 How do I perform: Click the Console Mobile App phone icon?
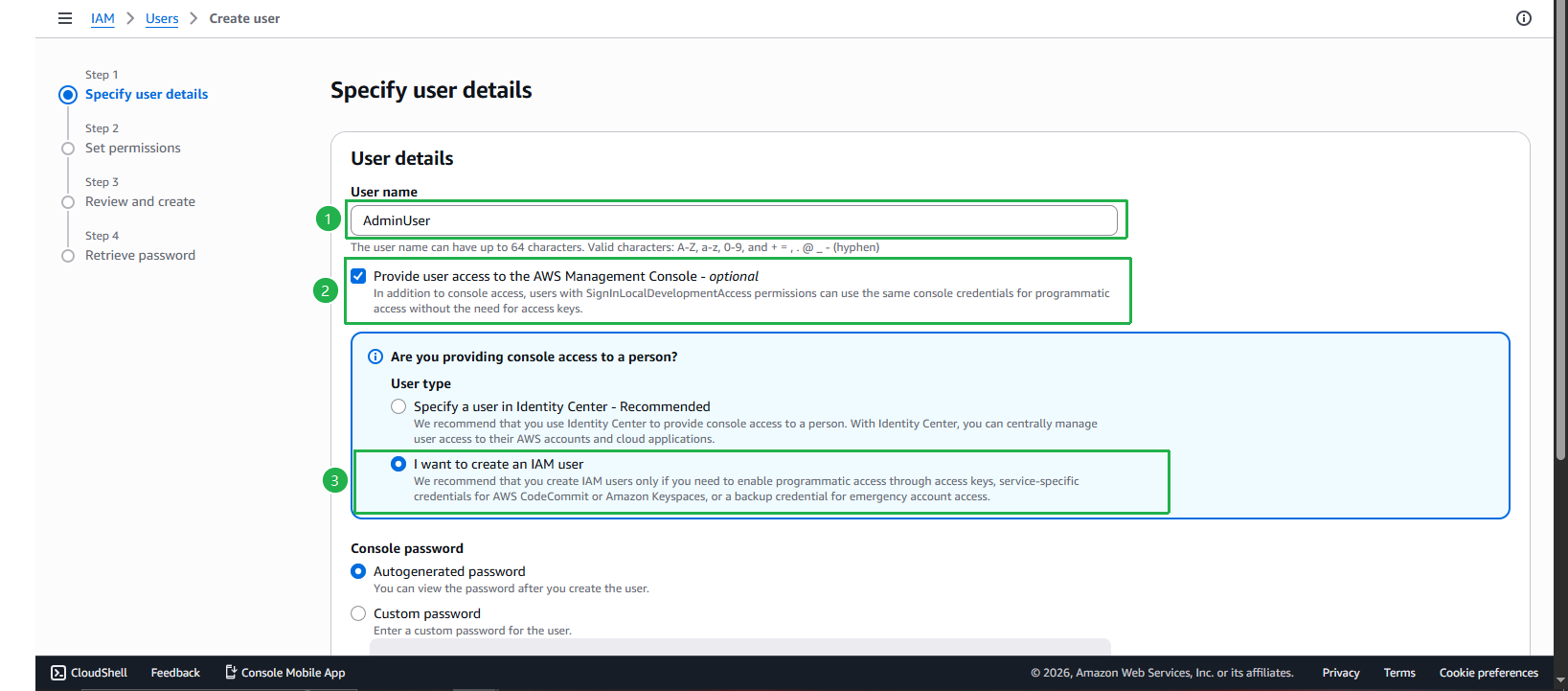point(231,673)
